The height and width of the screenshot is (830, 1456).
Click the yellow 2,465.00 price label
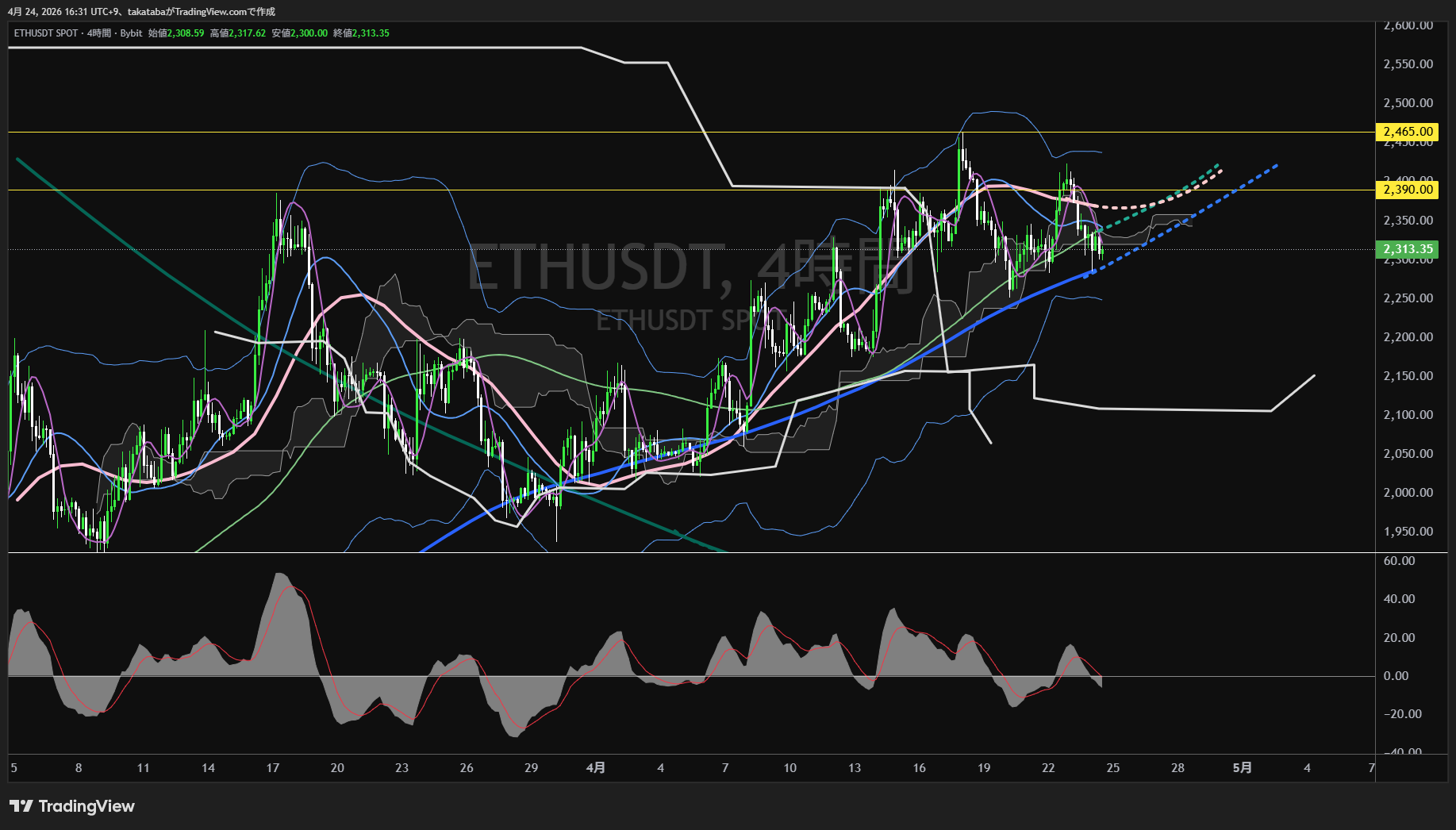[1407, 132]
